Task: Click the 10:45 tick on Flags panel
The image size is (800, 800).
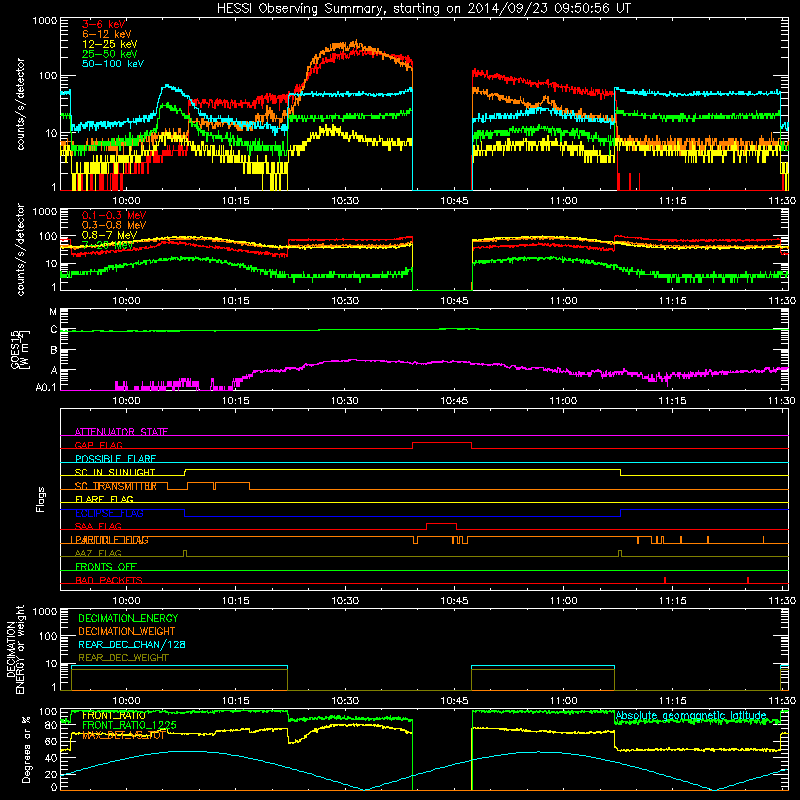Action: tap(454, 601)
